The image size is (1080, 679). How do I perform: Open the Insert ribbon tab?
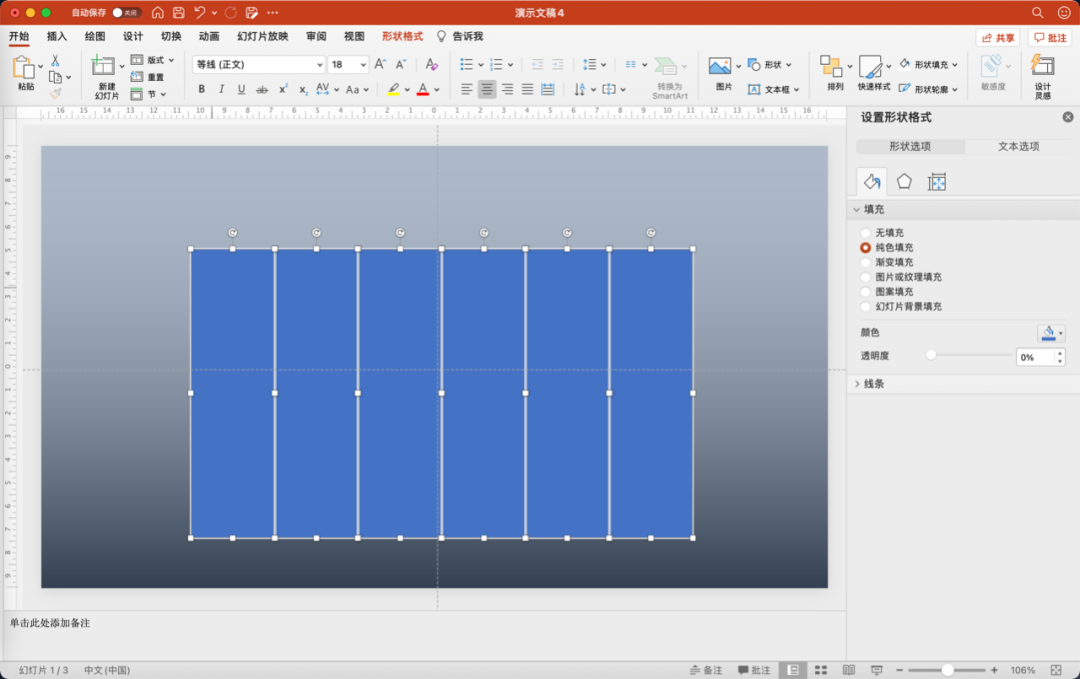pyautogui.click(x=56, y=36)
